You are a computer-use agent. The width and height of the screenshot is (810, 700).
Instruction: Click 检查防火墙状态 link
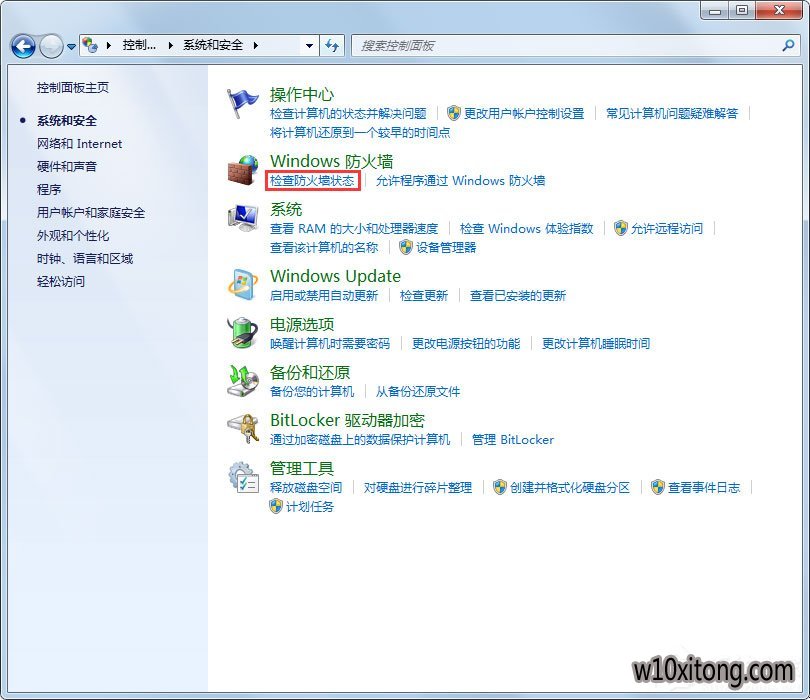coord(312,180)
